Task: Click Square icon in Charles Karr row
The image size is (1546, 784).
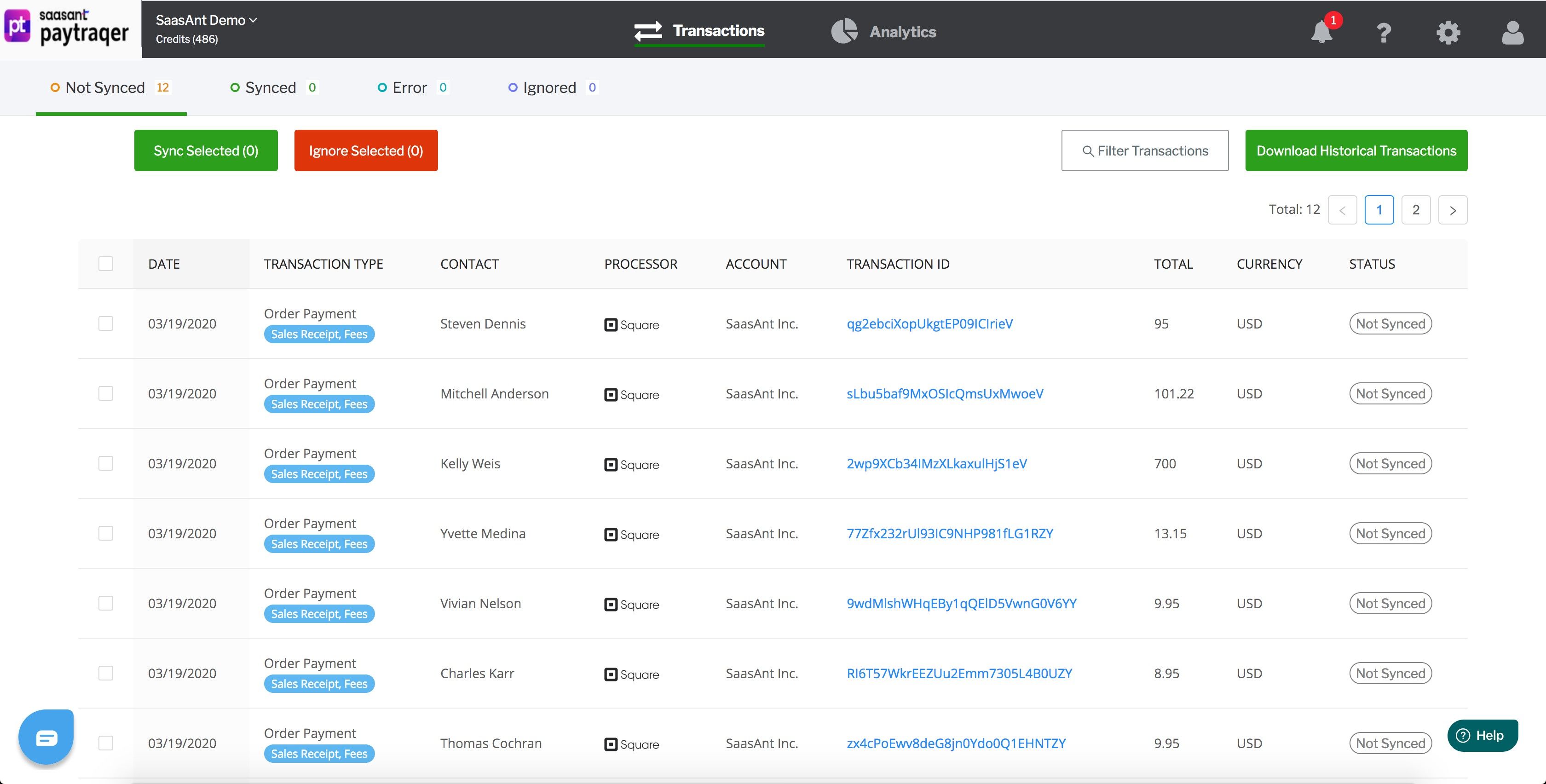Action: tap(611, 674)
